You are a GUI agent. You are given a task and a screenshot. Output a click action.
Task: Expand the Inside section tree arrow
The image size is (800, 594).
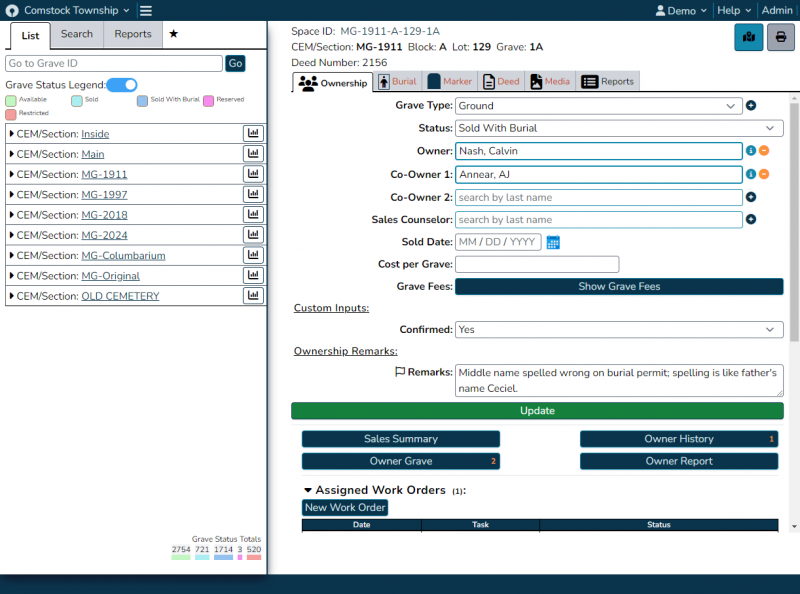click(11, 133)
